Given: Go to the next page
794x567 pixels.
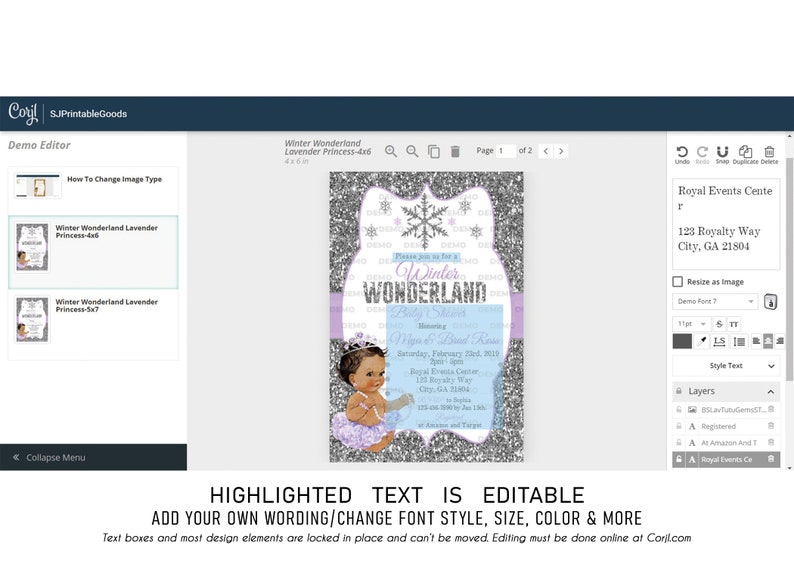Looking at the screenshot, I should click(x=561, y=151).
